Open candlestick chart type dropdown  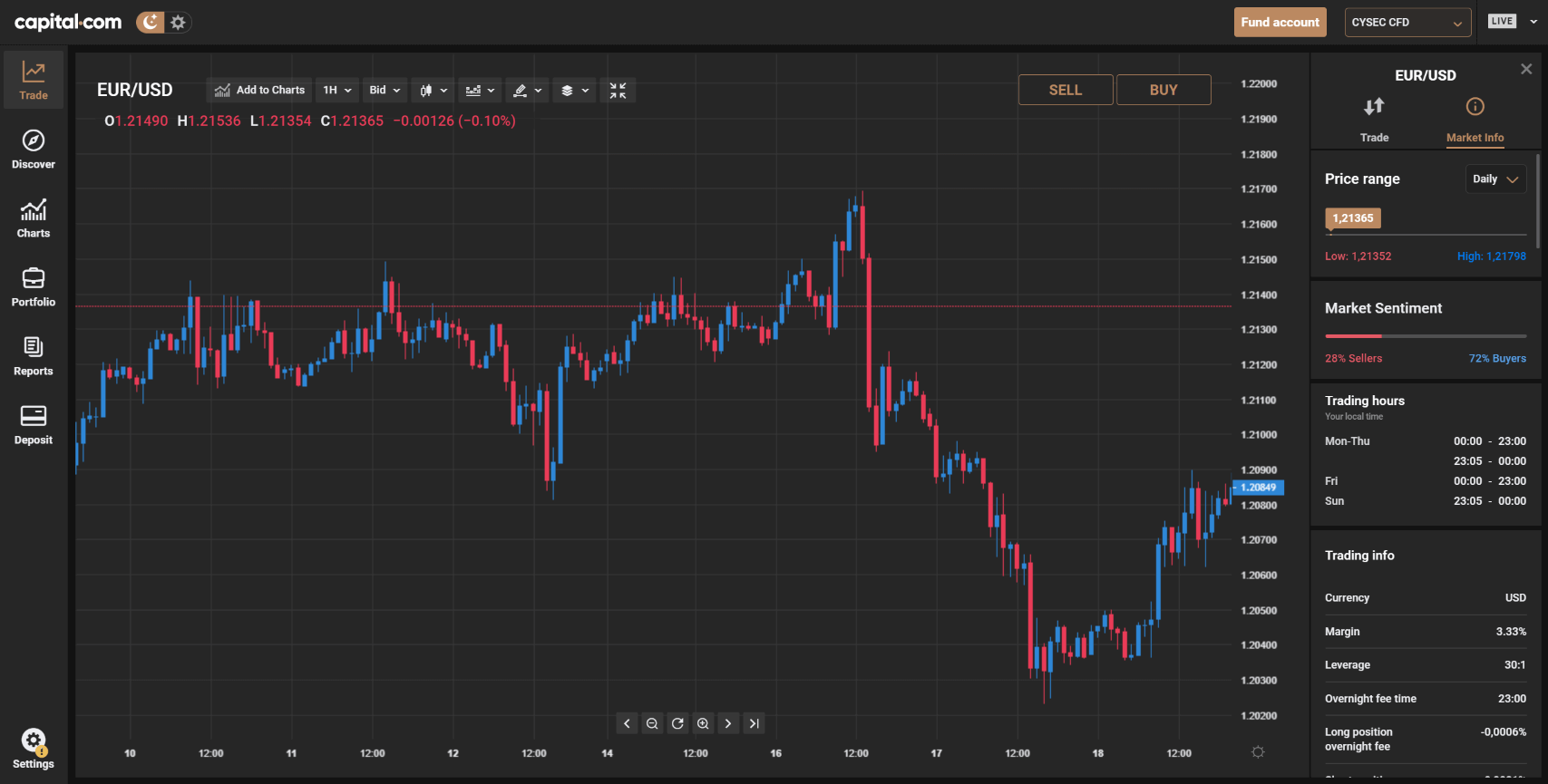coord(433,90)
